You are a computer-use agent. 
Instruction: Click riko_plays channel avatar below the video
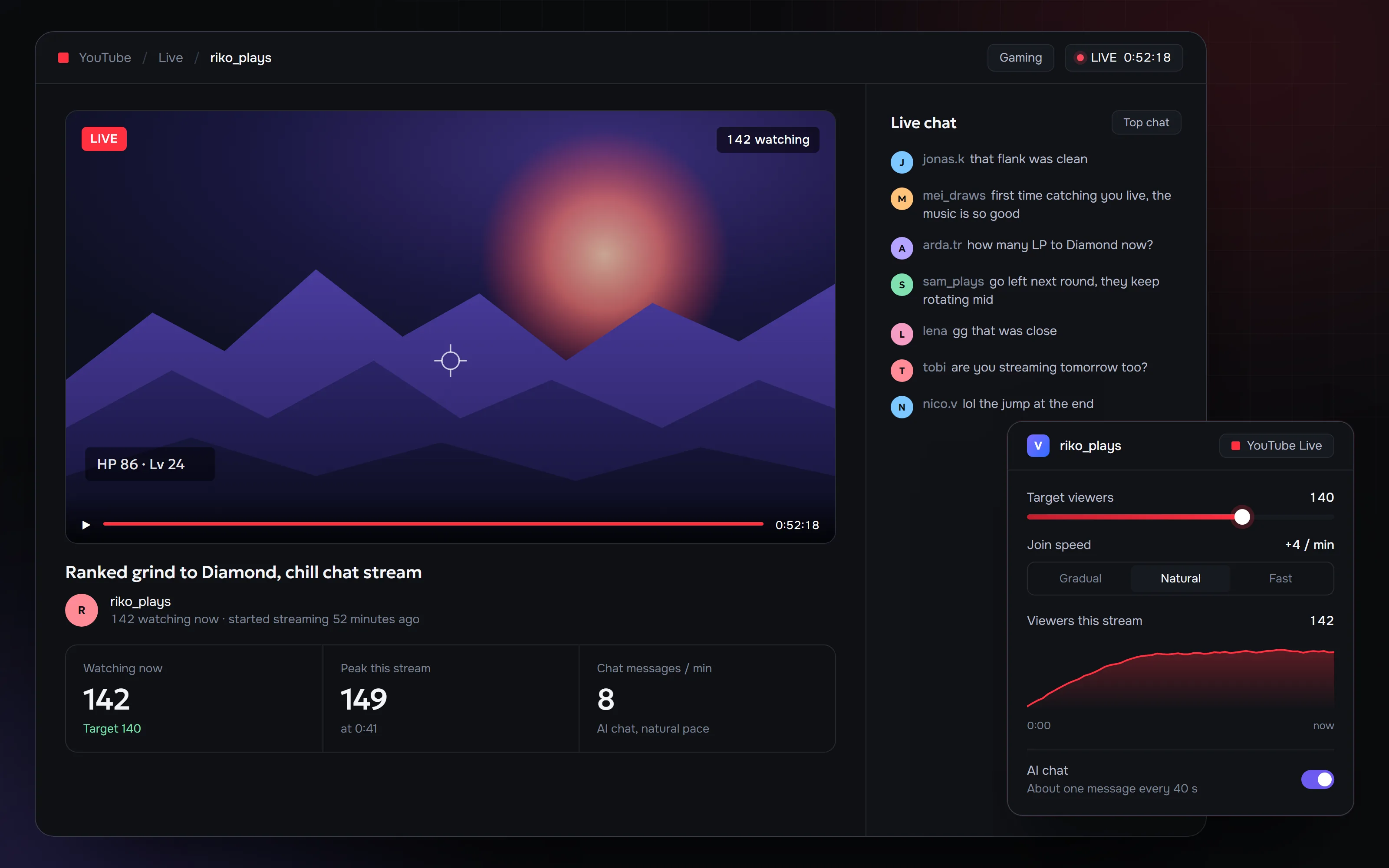(82, 610)
